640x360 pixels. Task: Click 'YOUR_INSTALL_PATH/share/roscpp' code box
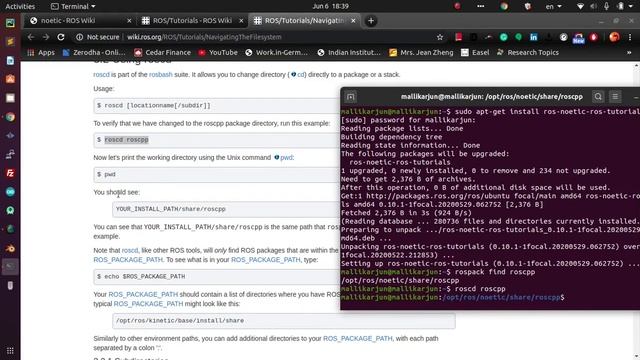tap(226, 209)
